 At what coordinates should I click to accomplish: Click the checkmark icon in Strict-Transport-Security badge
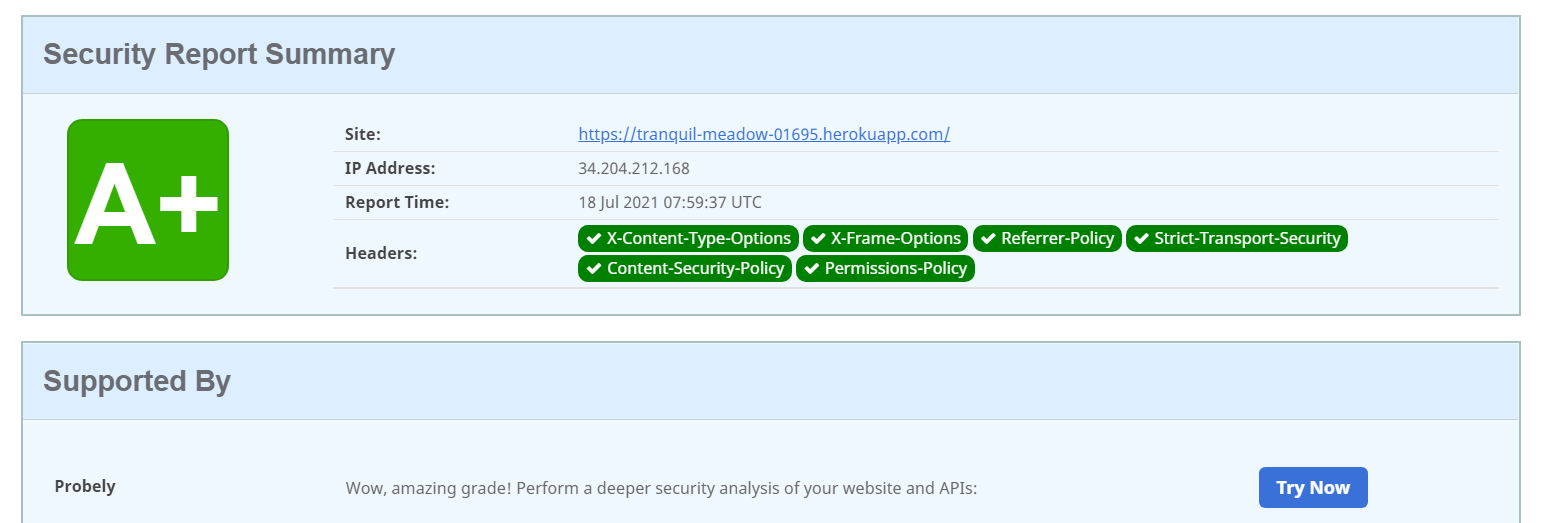(x=1141, y=239)
